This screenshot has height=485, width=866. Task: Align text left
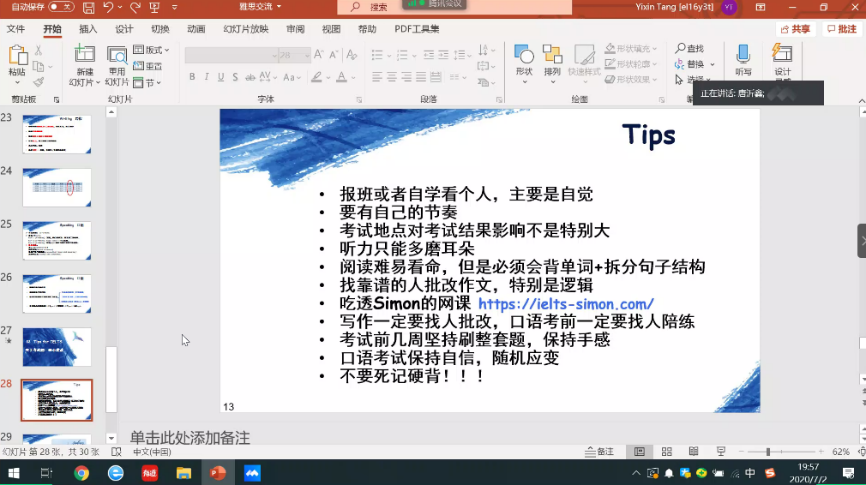pos(377,77)
